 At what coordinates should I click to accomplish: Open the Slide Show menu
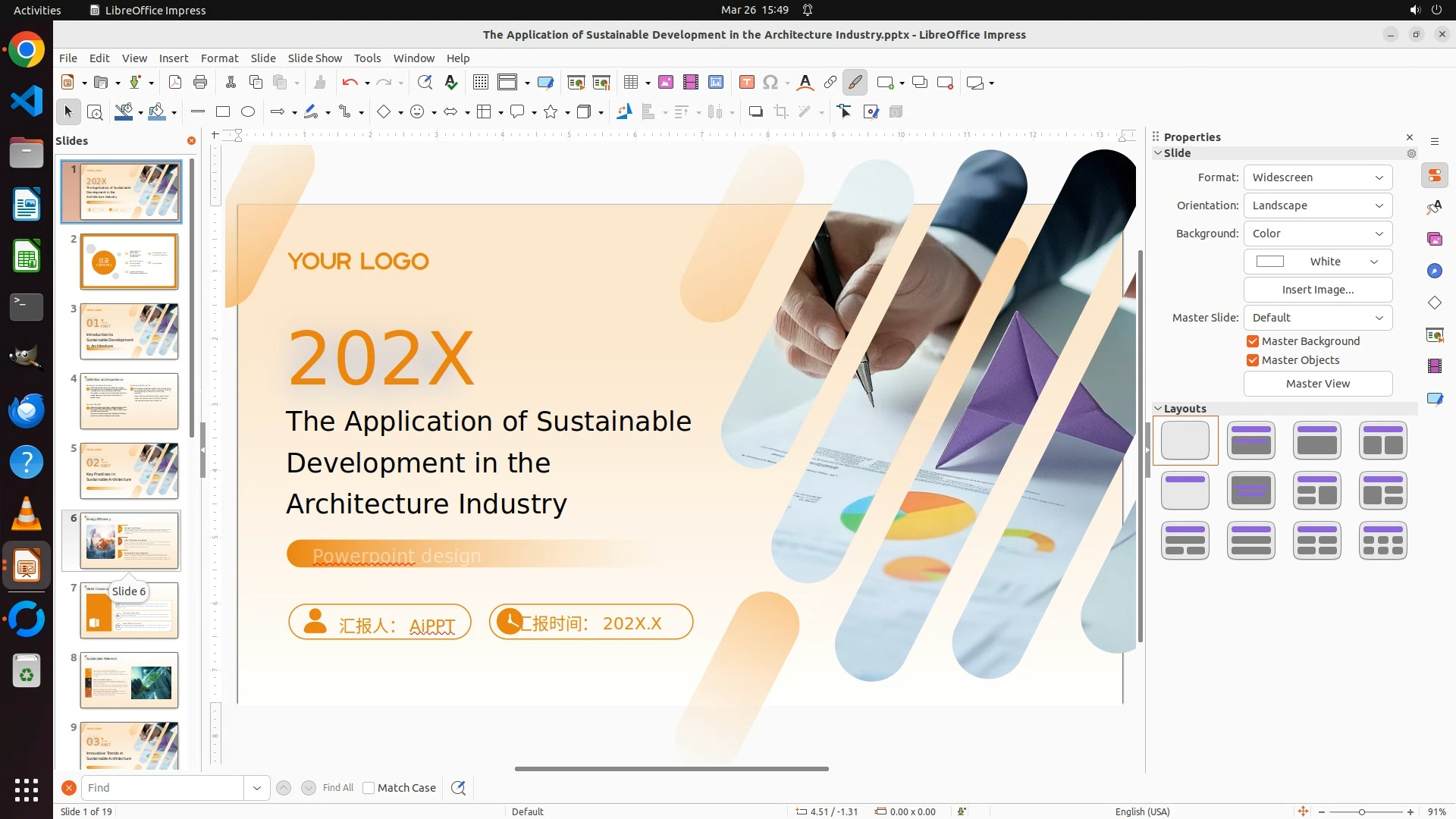pos(315,58)
